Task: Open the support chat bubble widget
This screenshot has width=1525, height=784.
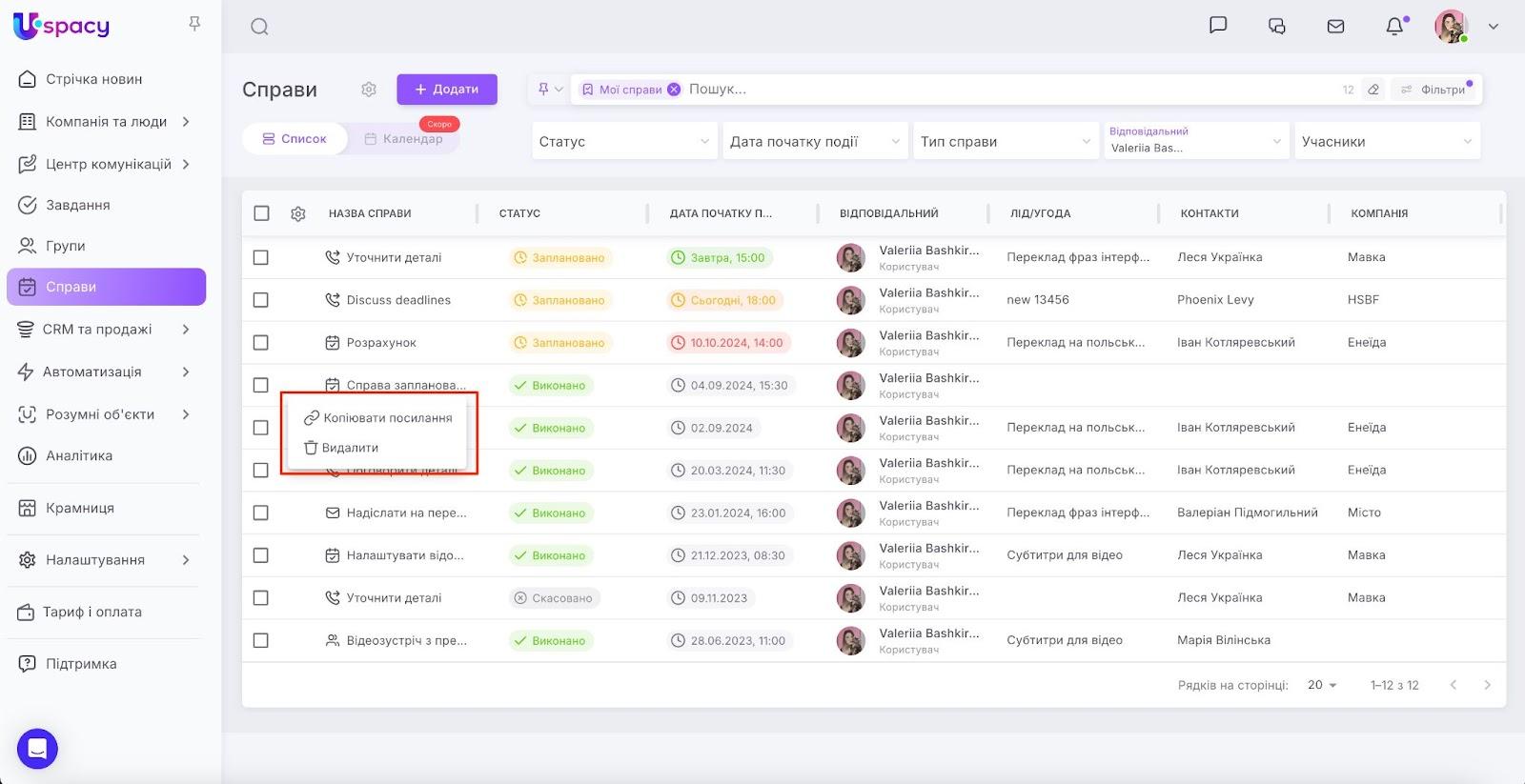Action: point(37,749)
